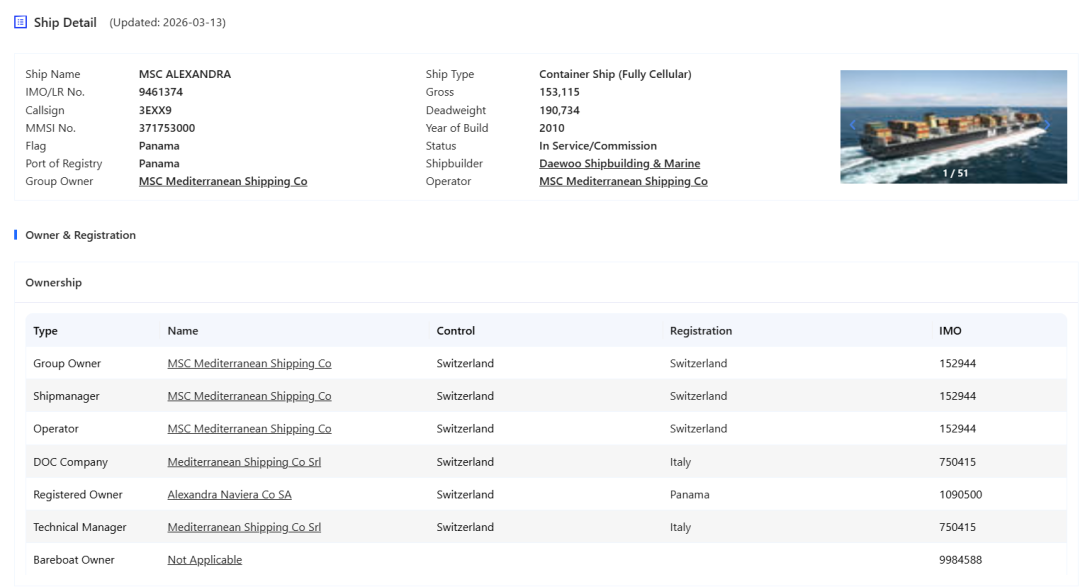Click the Name column header

[x=183, y=331]
